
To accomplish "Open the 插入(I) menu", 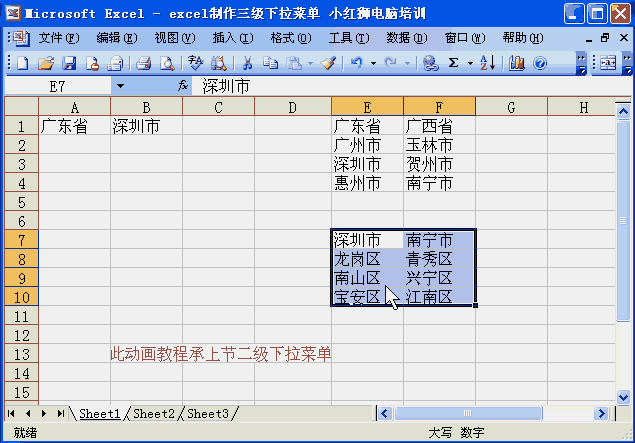I will coord(233,38).
